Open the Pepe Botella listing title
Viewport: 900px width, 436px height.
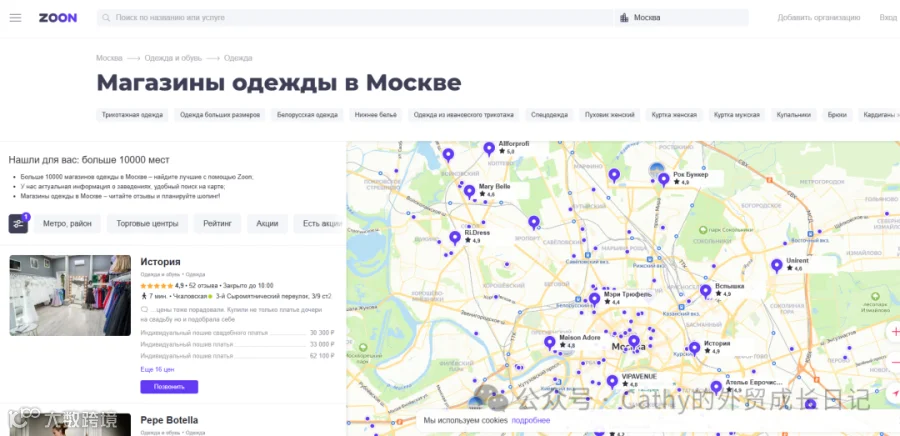point(169,420)
